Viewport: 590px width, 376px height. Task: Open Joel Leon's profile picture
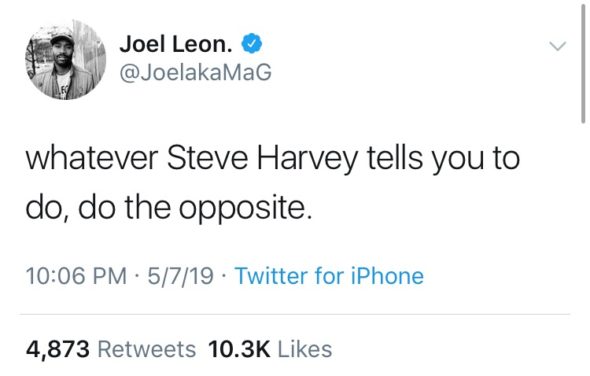pos(65,59)
